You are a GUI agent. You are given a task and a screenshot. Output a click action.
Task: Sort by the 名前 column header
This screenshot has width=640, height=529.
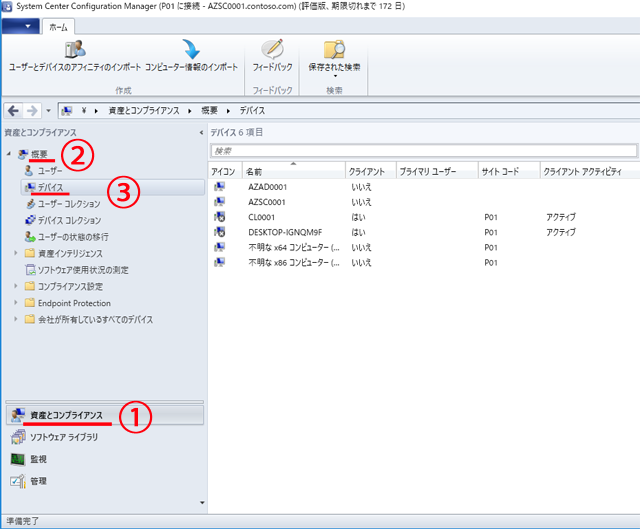tap(293, 172)
